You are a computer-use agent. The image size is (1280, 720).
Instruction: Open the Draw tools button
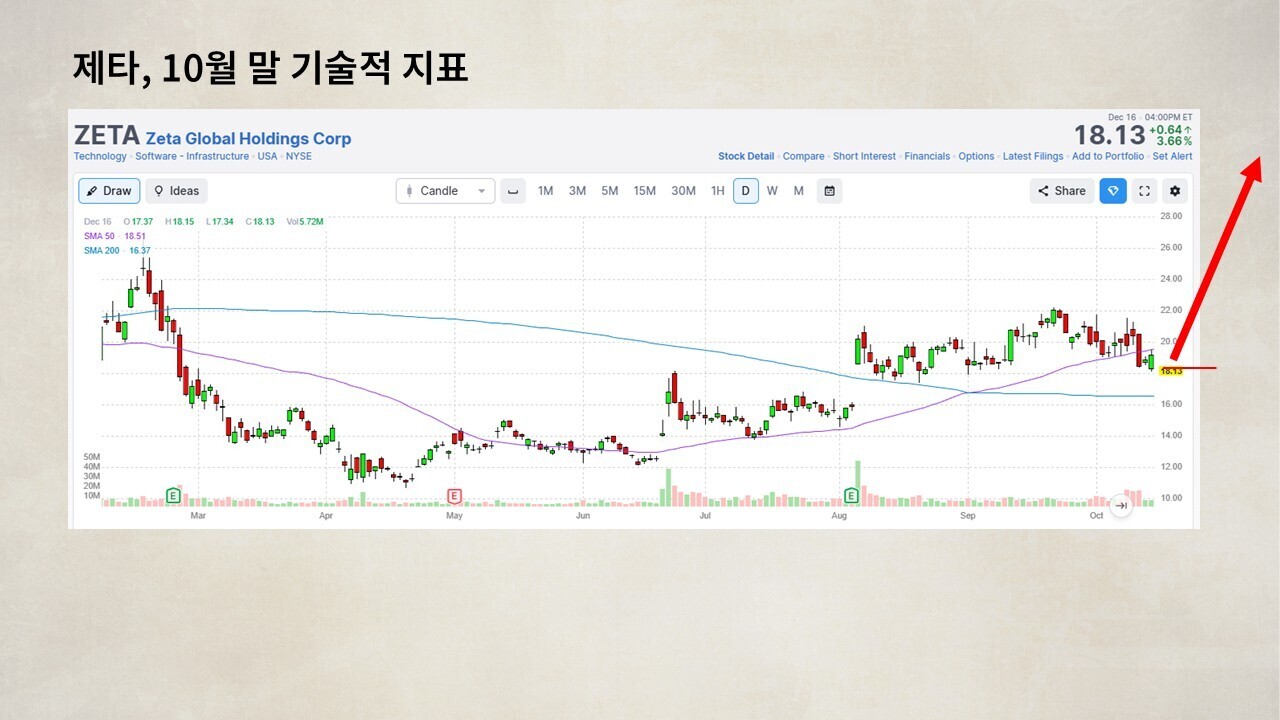109,191
